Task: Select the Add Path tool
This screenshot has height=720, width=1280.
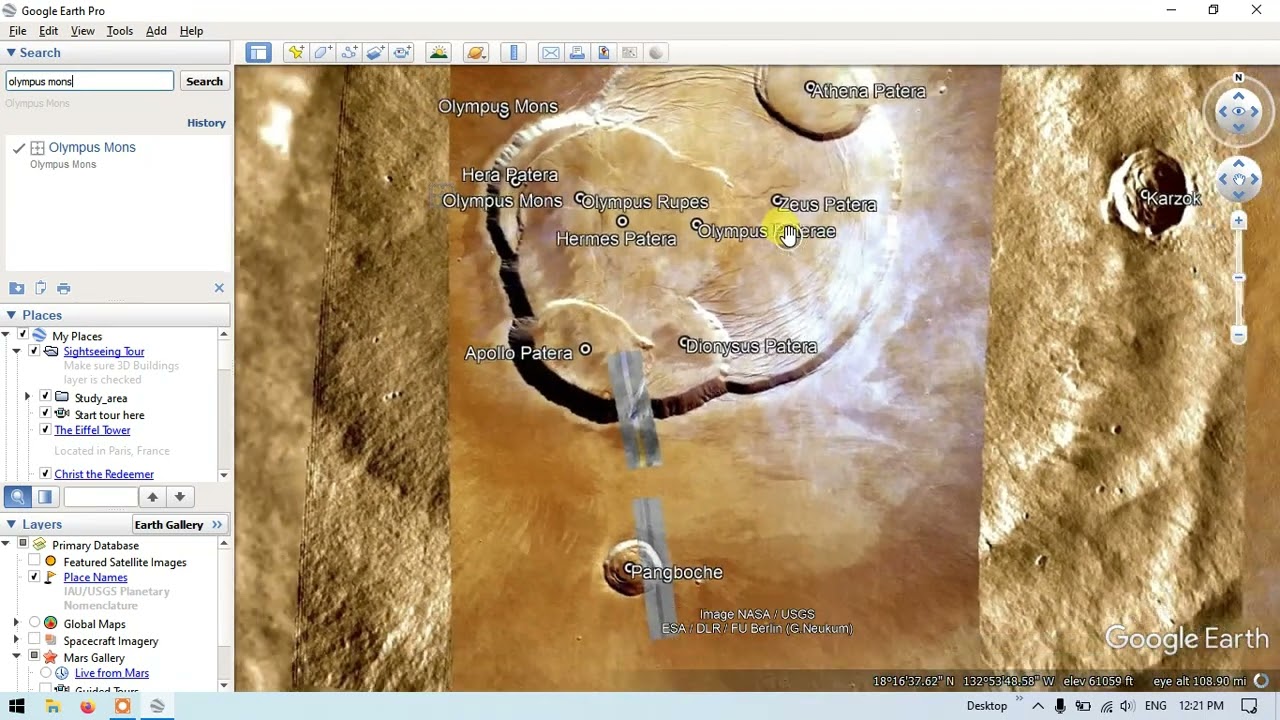Action: [350, 53]
